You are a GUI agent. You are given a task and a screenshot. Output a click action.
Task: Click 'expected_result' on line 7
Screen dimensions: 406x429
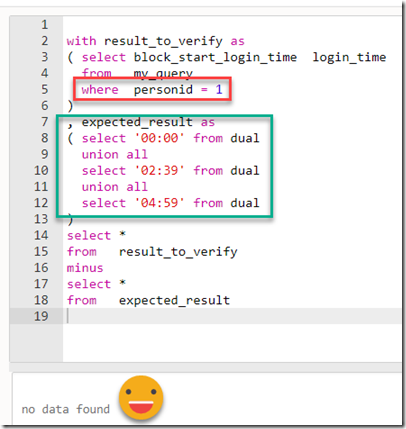coord(137,122)
